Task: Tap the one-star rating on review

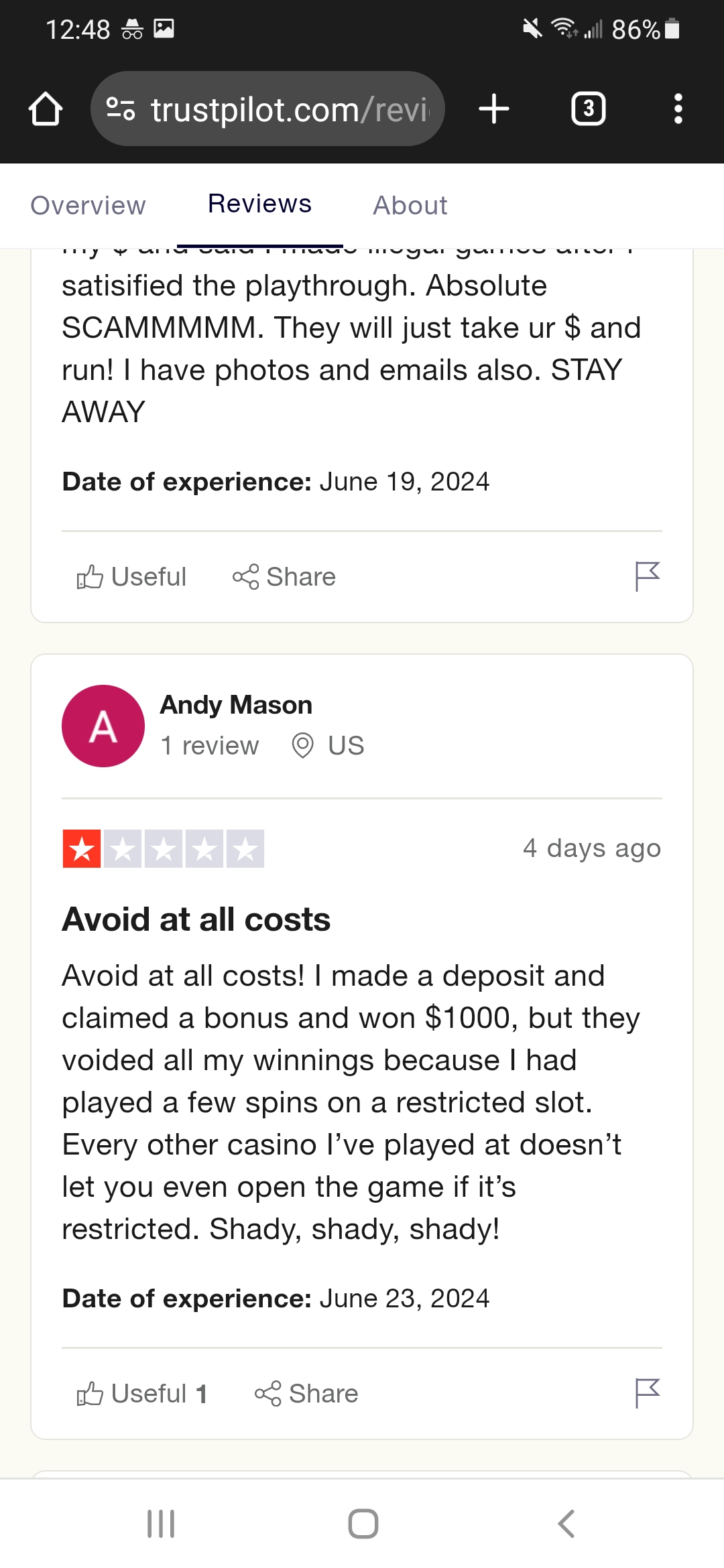Action: [x=163, y=848]
